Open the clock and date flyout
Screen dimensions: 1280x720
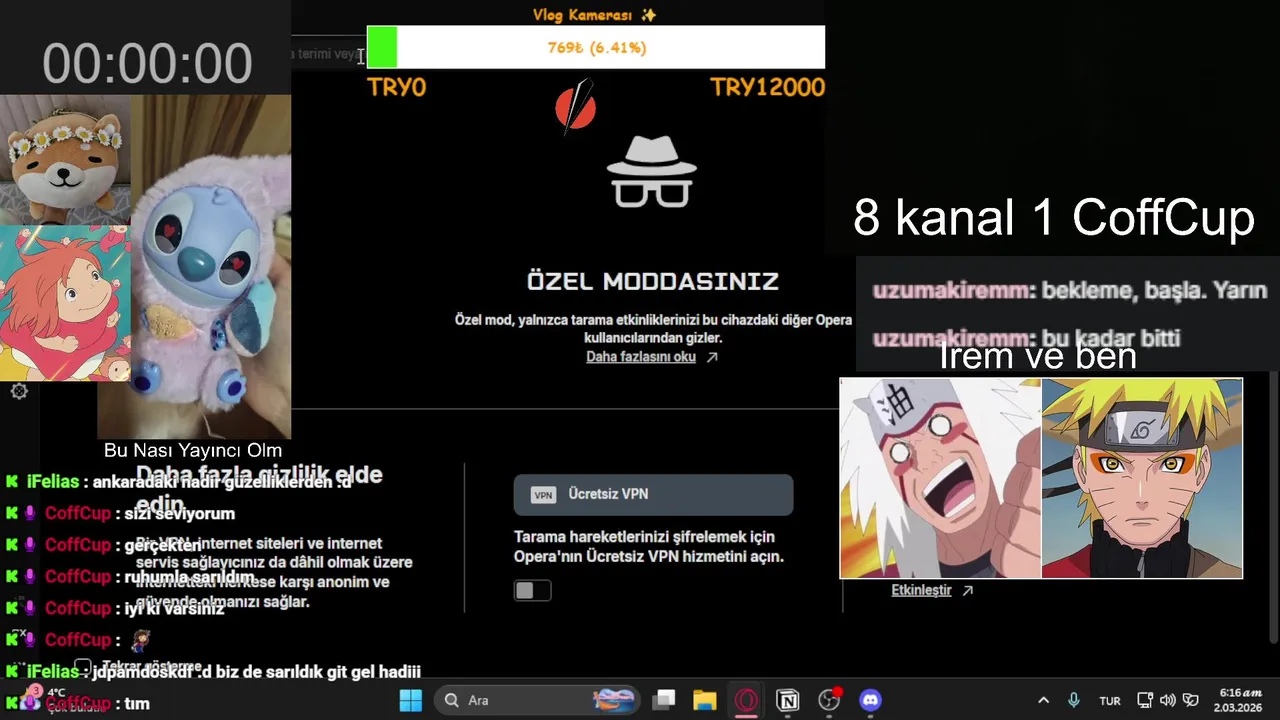(1239, 700)
